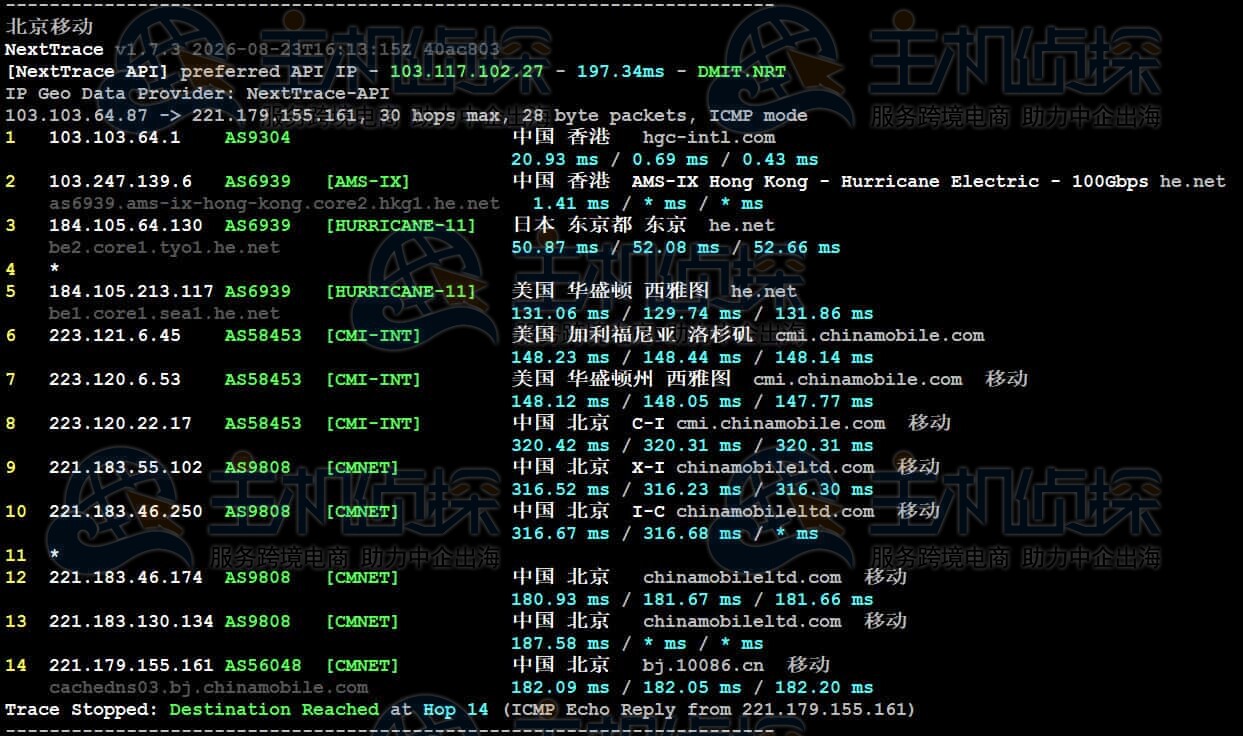
Task: Select the NextTrace title word
Action: point(54,49)
